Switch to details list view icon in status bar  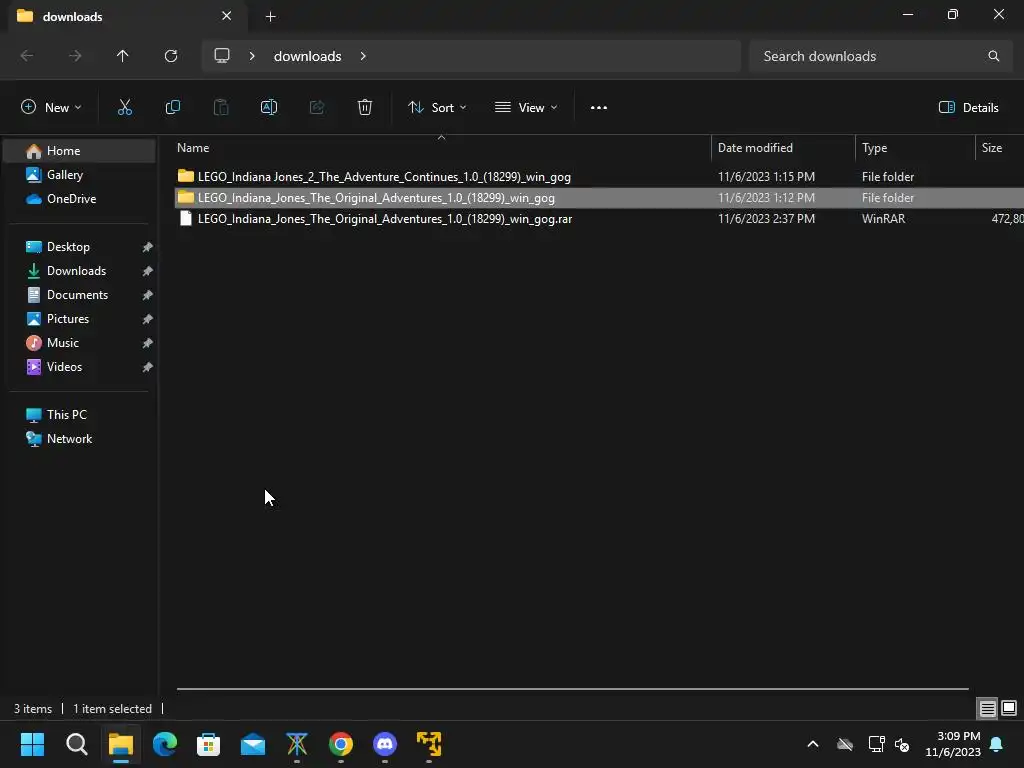click(x=987, y=708)
